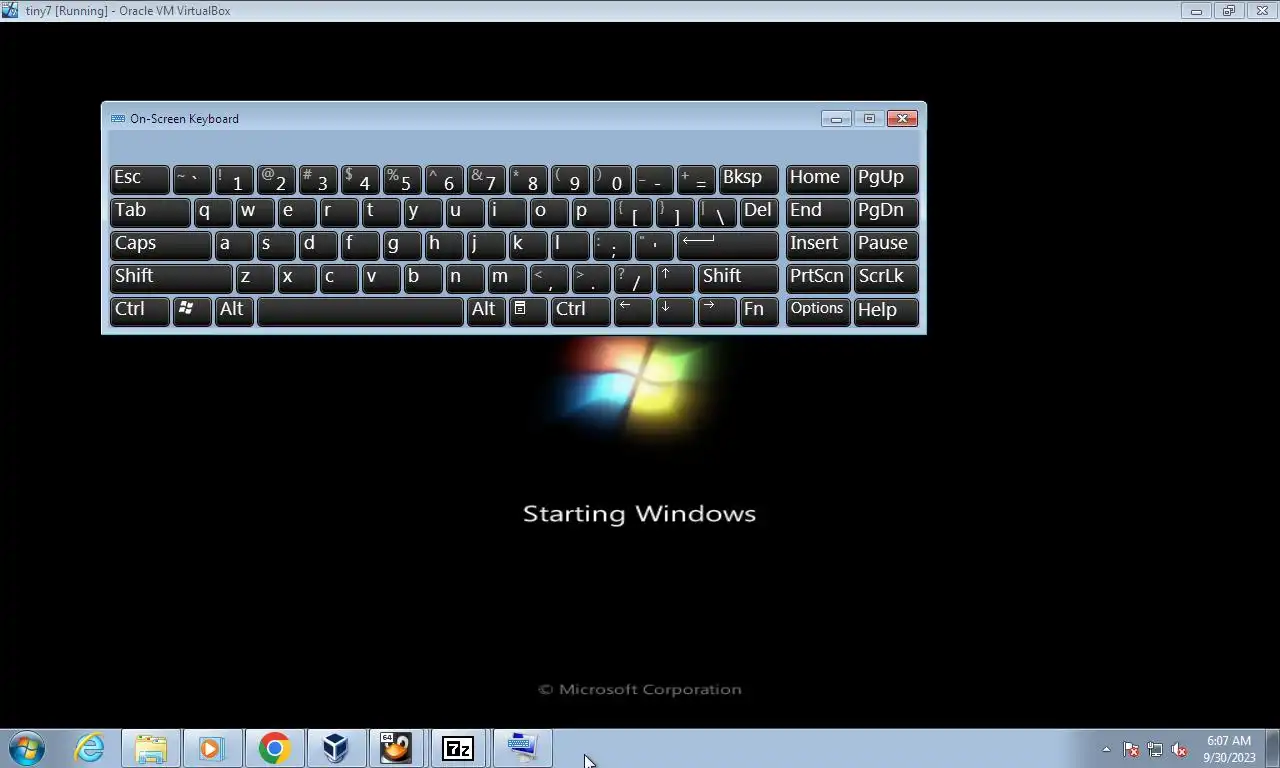This screenshot has width=1280, height=768.
Task: Tap the Pause key
Action: click(886, 244)
